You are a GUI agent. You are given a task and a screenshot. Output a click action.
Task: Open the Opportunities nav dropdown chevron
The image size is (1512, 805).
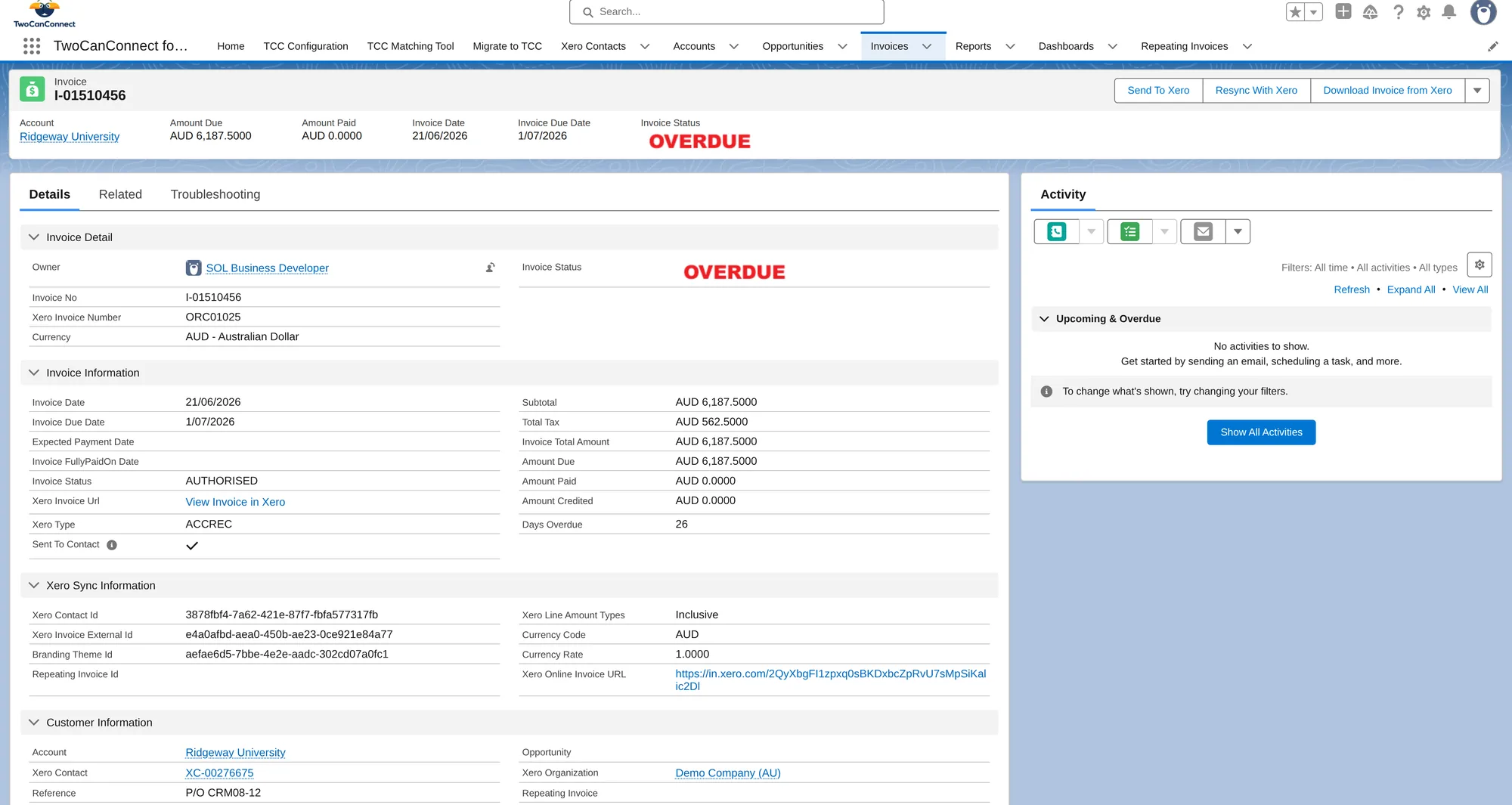pos(842,46)
